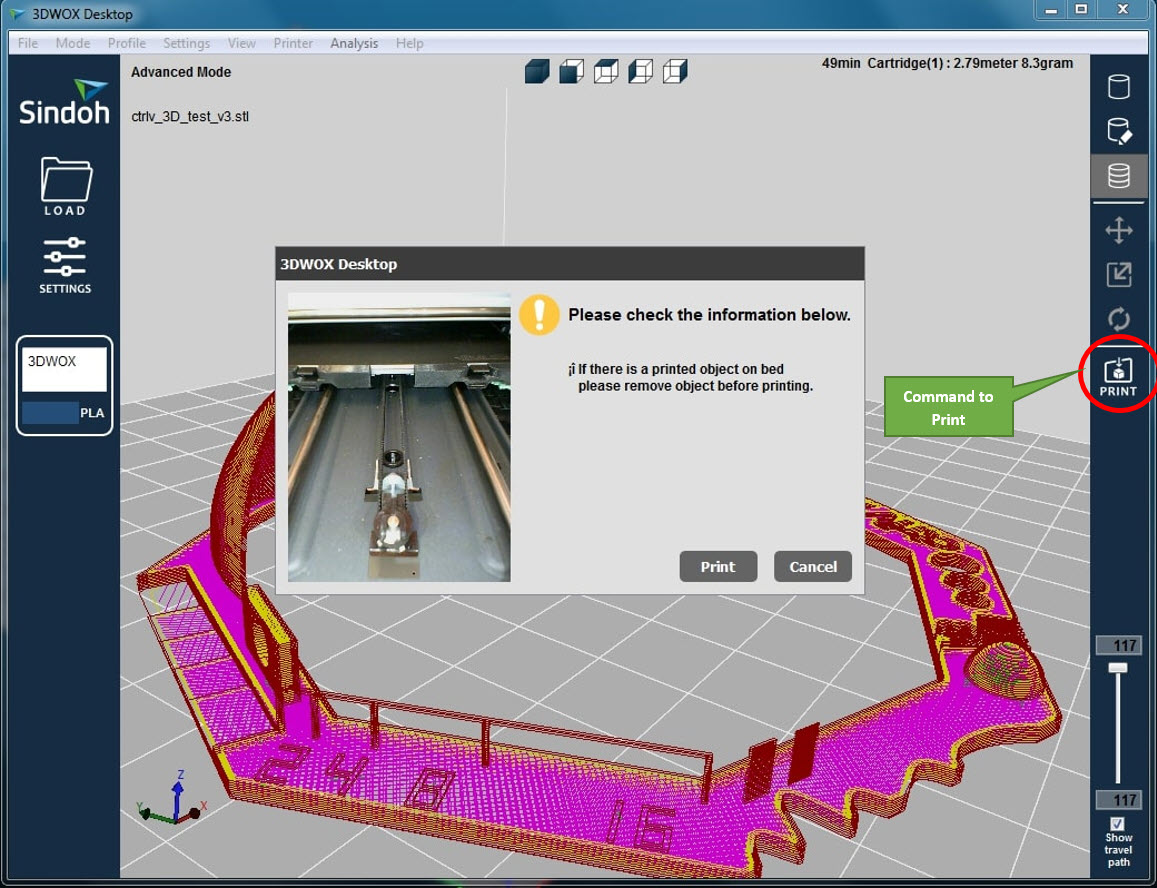Minimize the 3DWOX Desktop window
This screenshot has height=888, width=1157.
tap(1051, 10)
